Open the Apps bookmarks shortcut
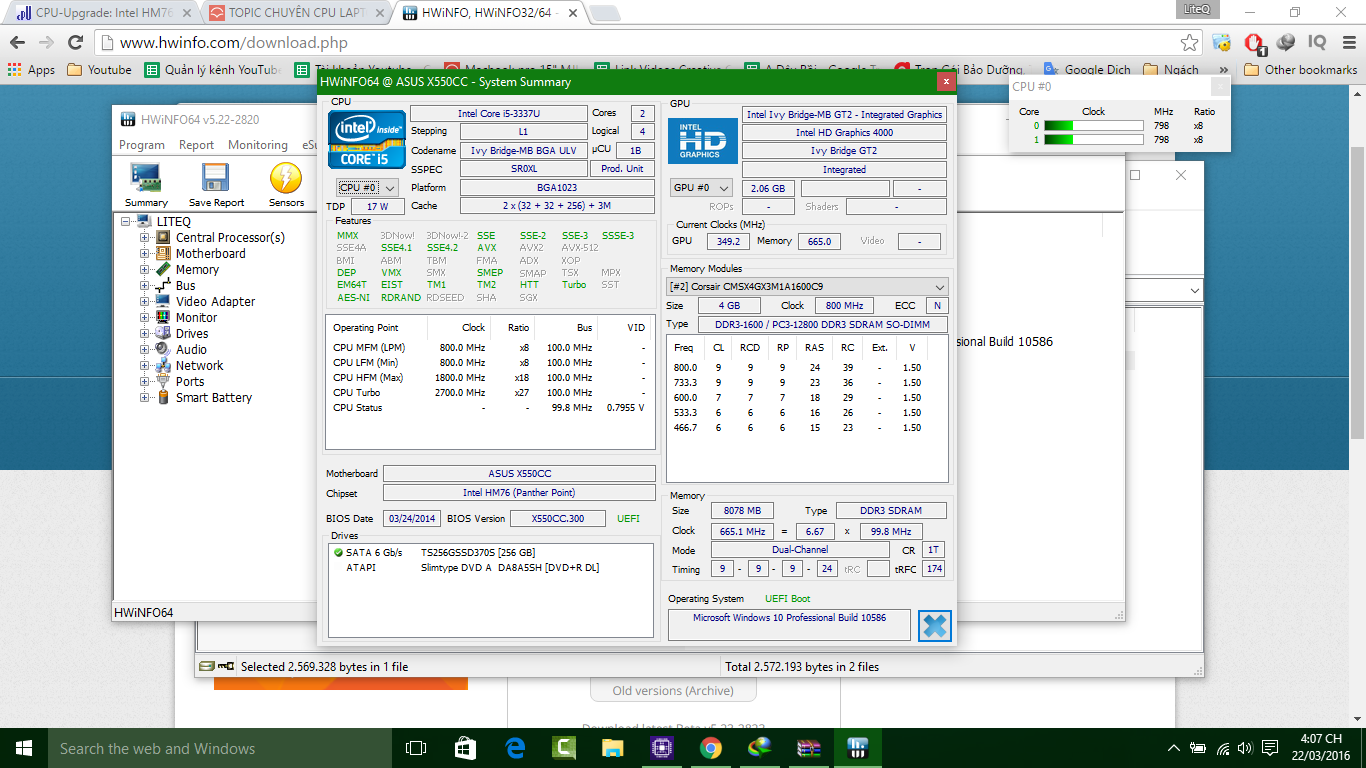 pyautogui.click(x=32, y=70)
